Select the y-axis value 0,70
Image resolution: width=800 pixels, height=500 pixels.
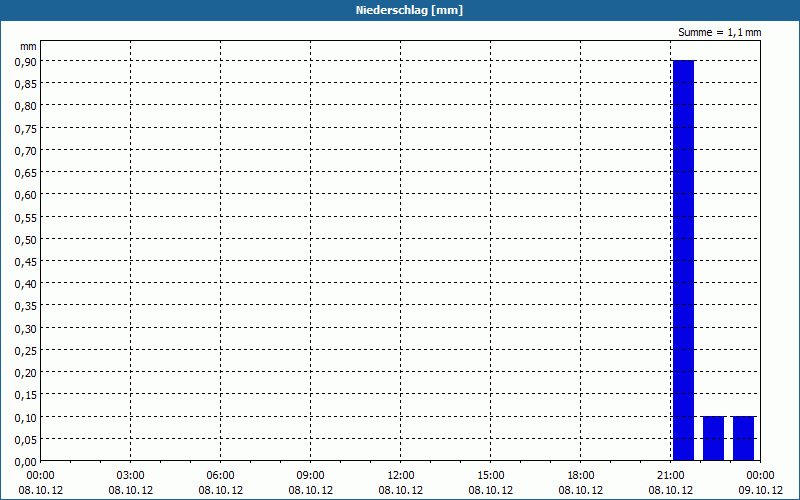26,150
